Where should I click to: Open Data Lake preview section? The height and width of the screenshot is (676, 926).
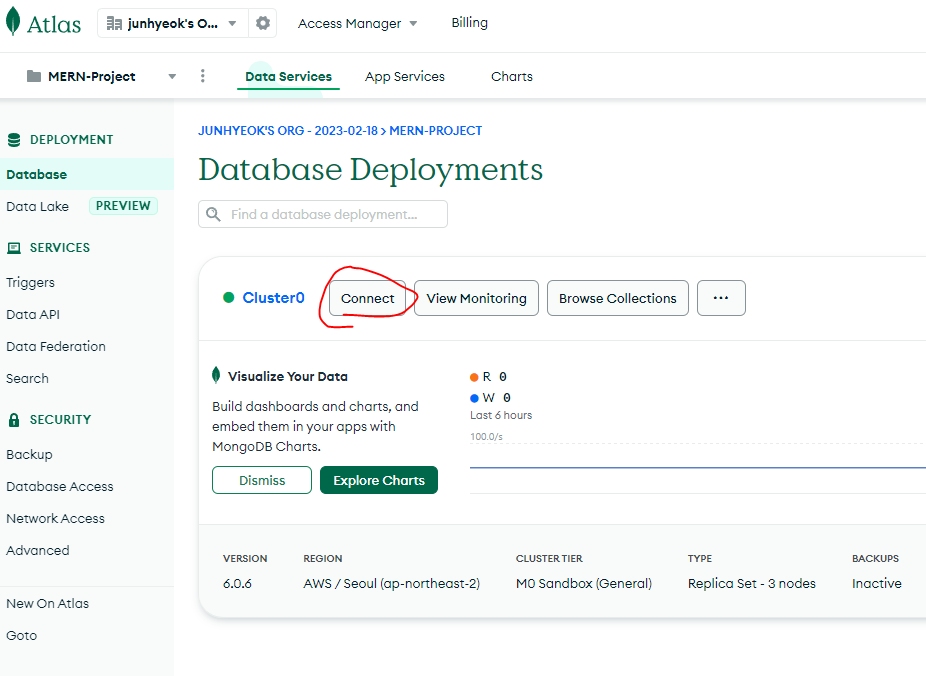[x=37, y=207]
